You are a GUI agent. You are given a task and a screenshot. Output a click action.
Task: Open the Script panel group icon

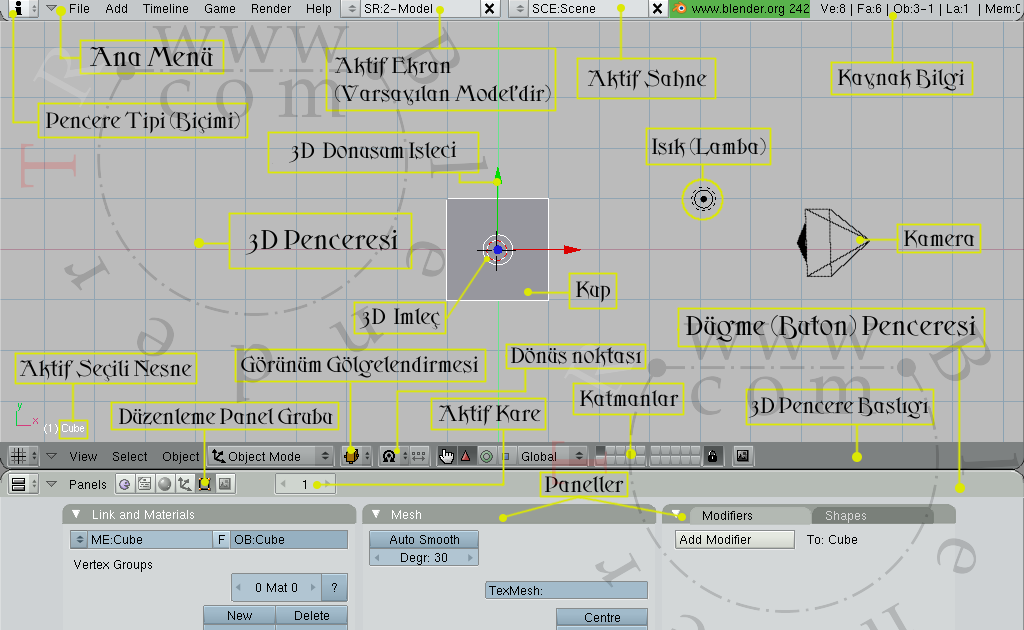[x=144, y=484]
